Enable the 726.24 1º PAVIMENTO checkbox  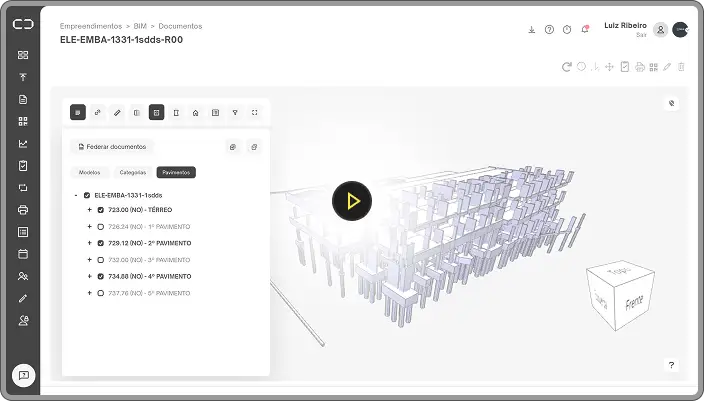101,227
